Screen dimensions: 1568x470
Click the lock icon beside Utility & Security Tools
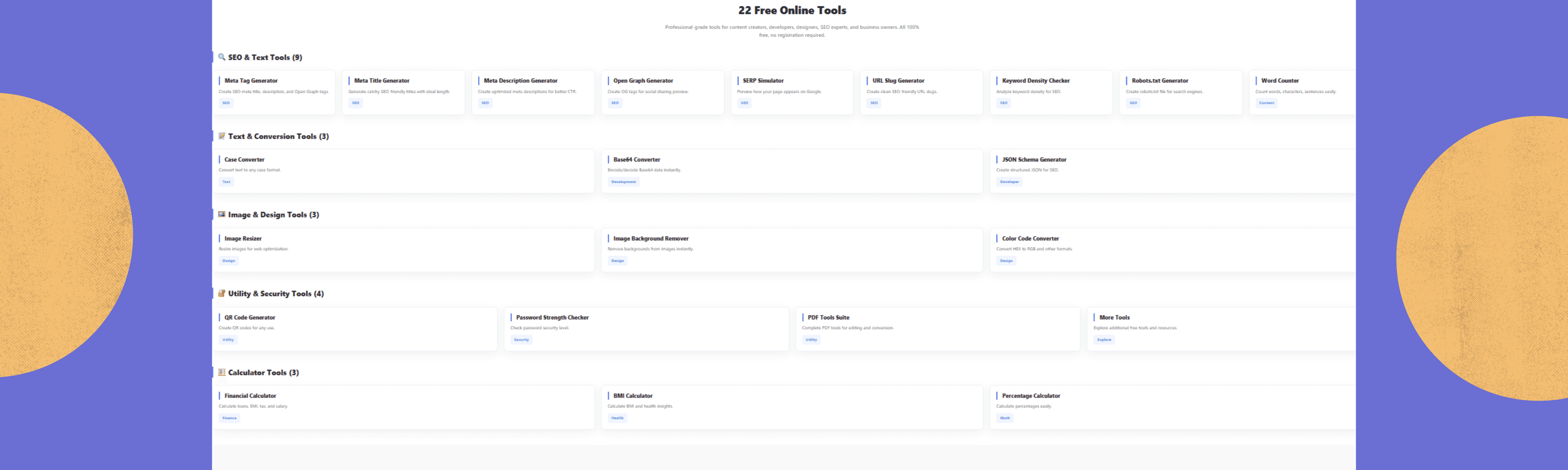tap(221, 293)
